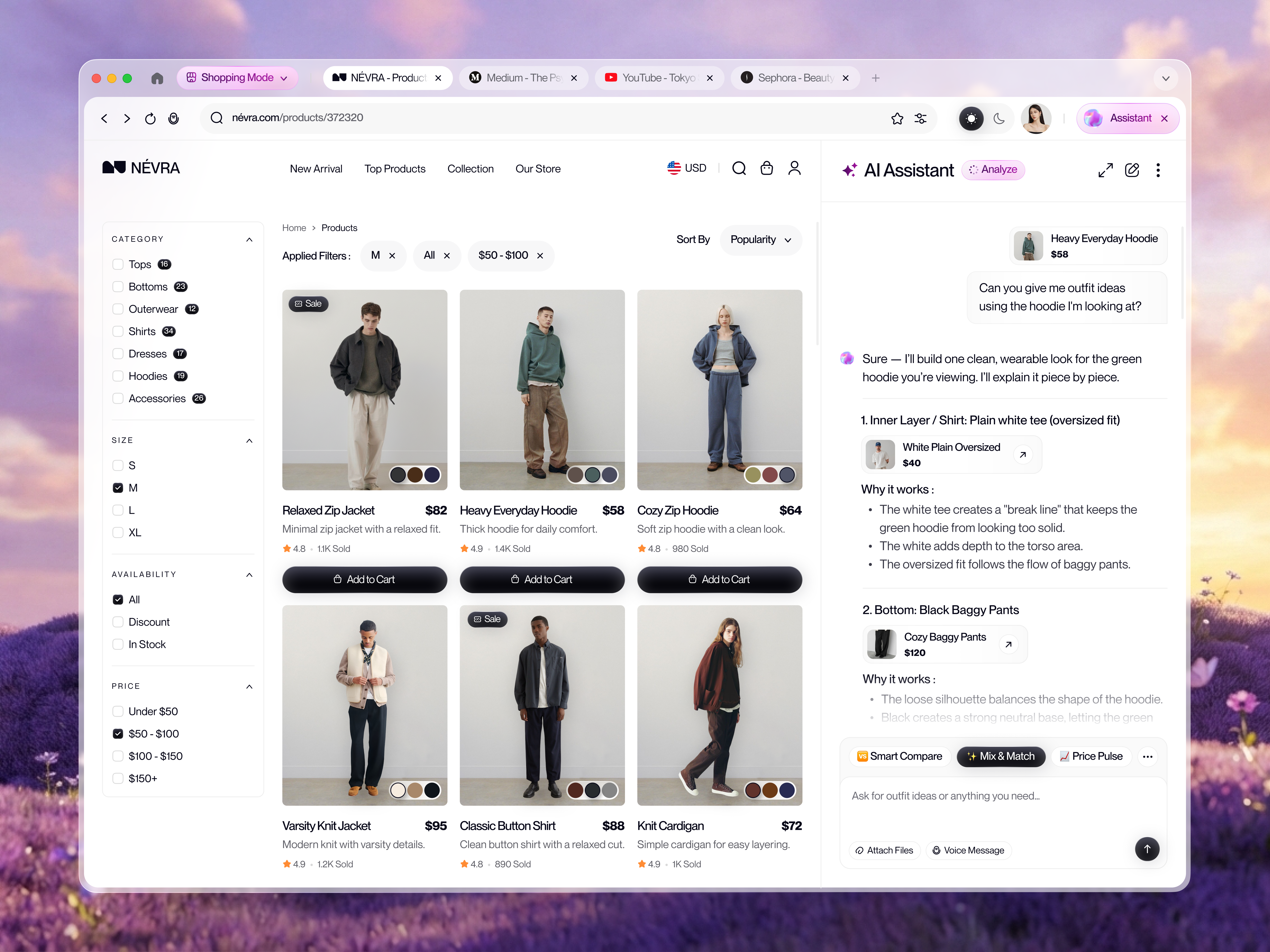Click the NÉVRA logo

click(141, 168)
